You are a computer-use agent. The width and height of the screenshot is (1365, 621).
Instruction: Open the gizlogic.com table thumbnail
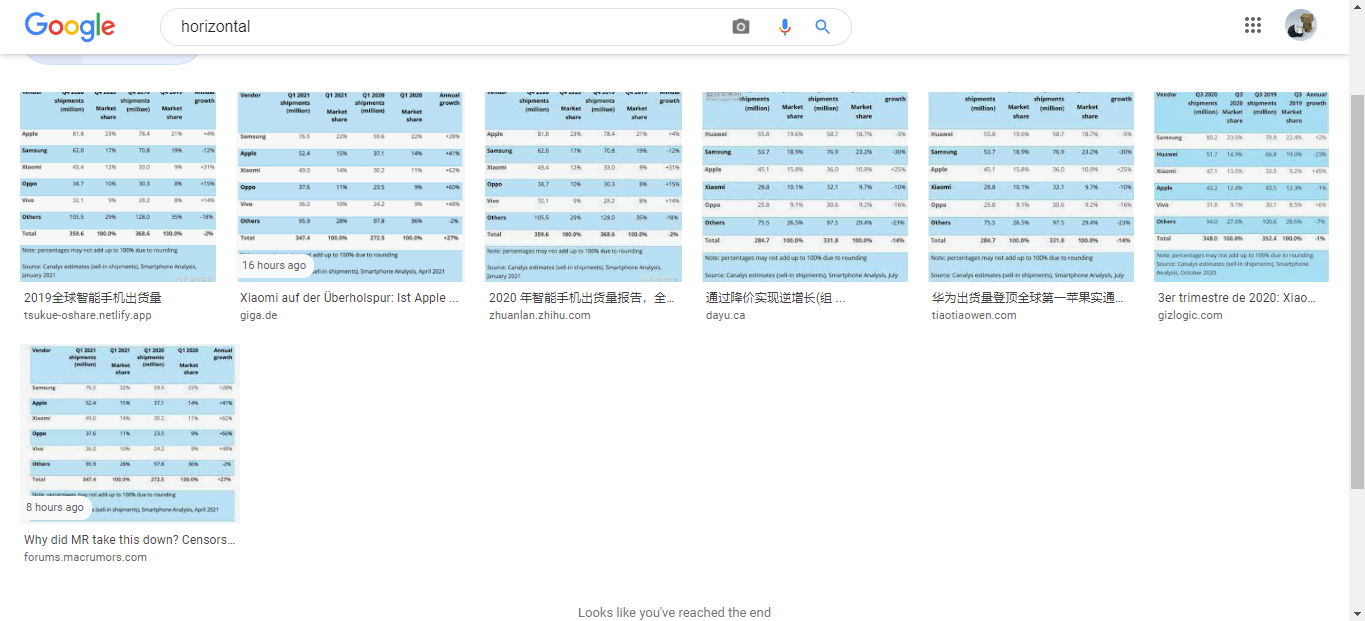[1241, 186]
